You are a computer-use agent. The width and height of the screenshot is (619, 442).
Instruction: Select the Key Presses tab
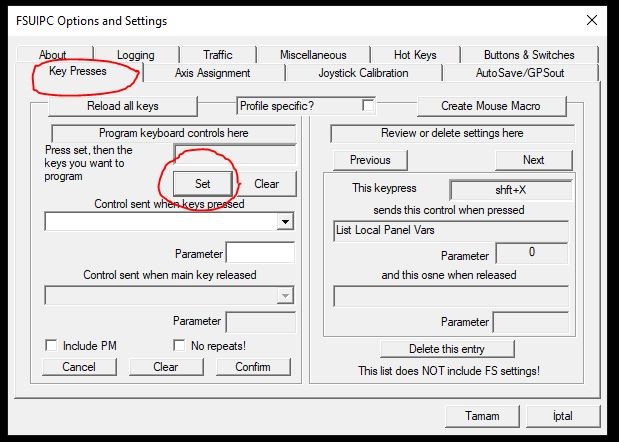click(x=78, y=71)
